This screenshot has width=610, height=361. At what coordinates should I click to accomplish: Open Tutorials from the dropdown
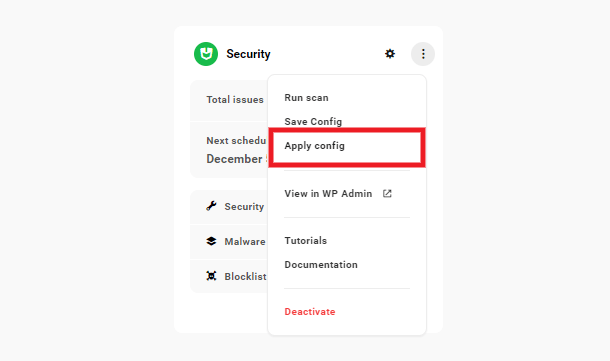(x=305, y=241)
